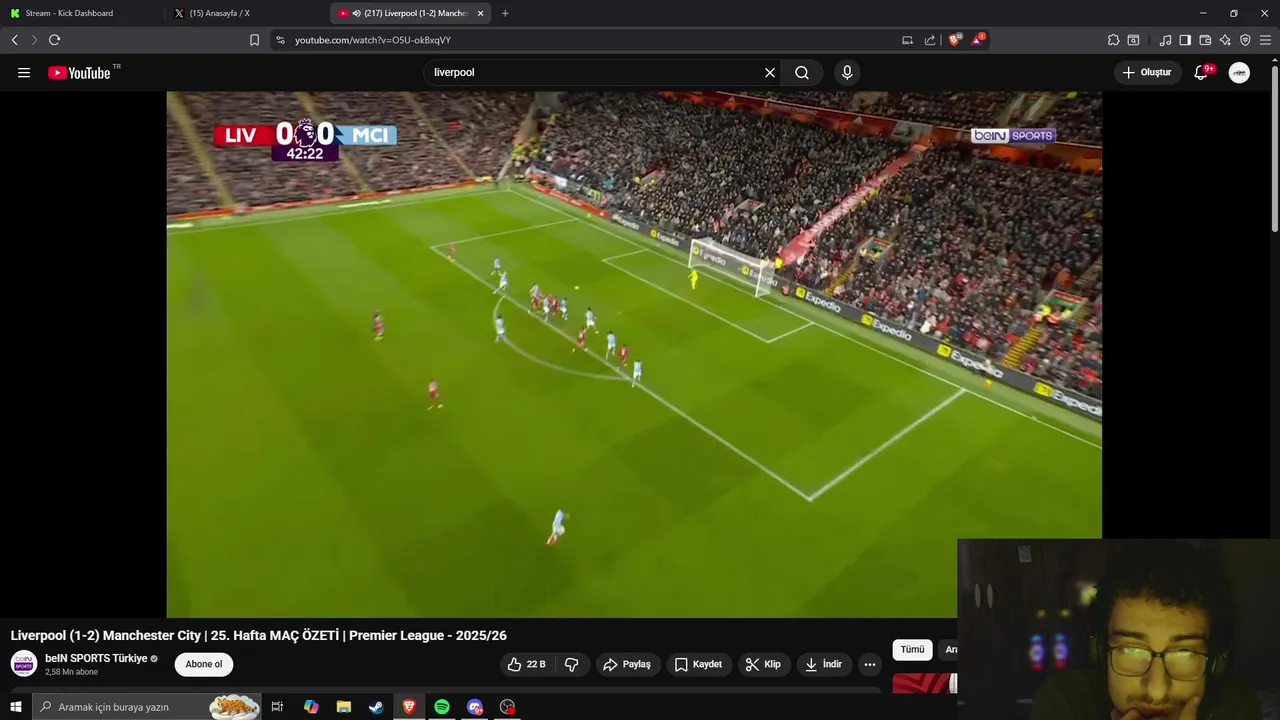
Task: Go to the YouTube home logo
Action: [79, 72]
